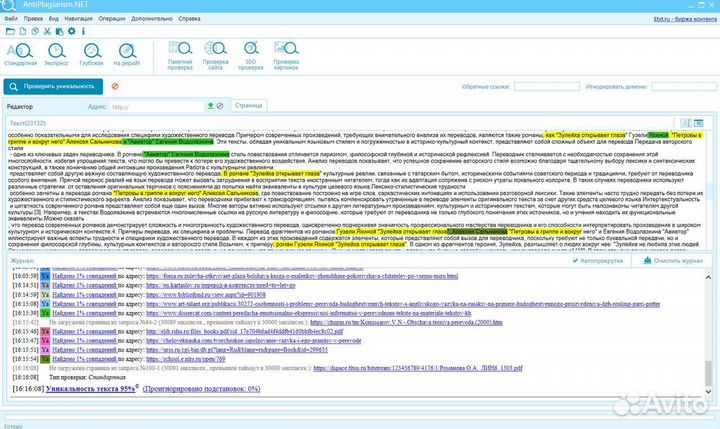Launch the website check tool
The image size is (720, 429).
point(214,54)
